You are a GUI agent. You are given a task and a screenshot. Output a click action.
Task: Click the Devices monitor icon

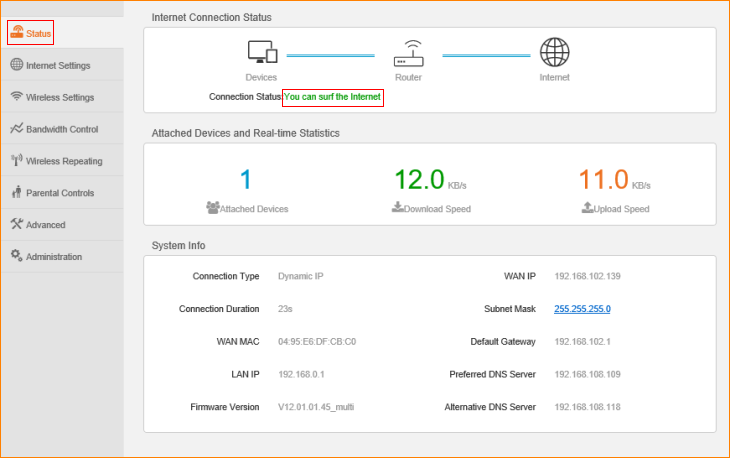(x=261, y=53)
